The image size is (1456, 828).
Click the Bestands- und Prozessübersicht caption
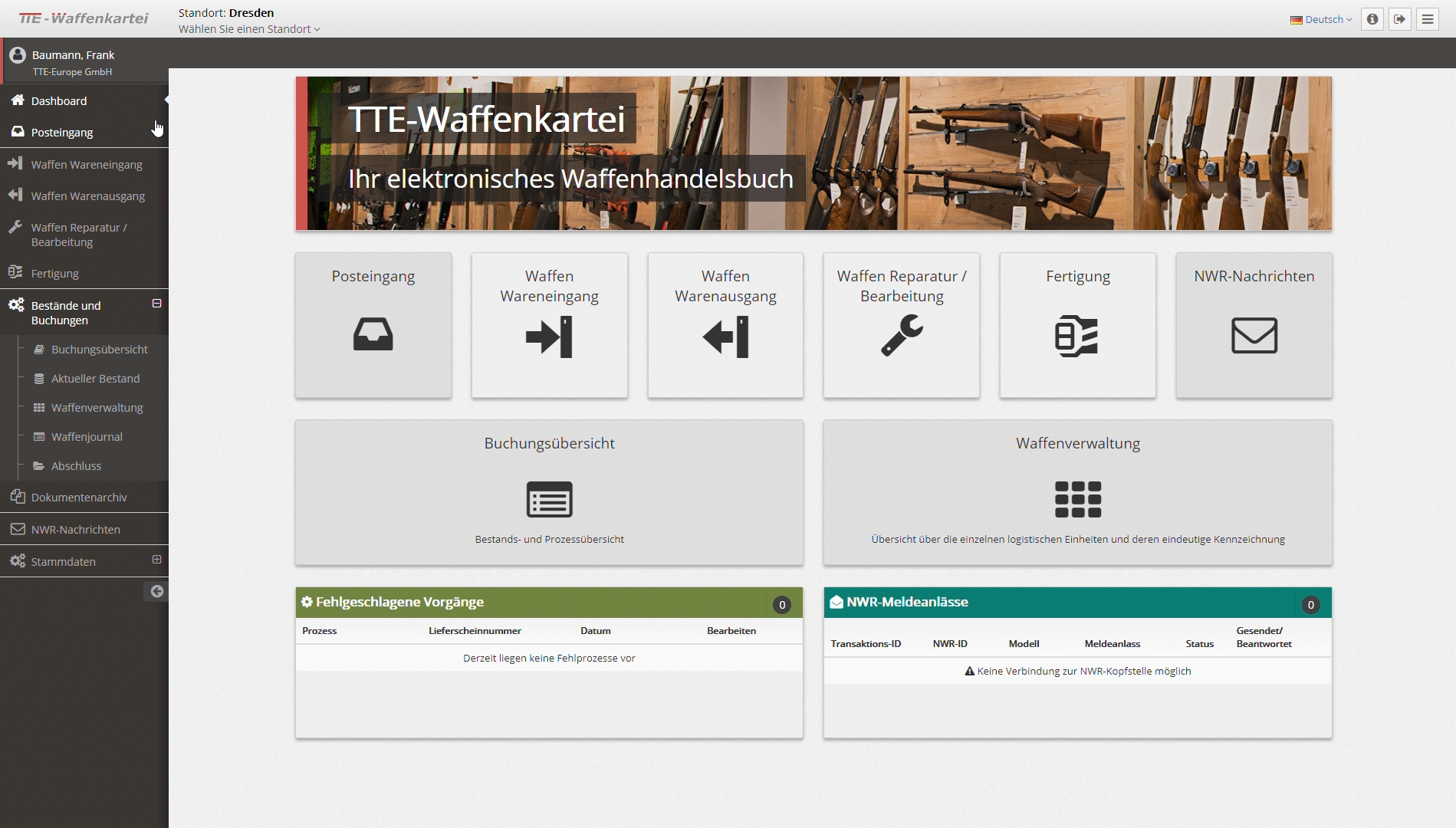[x=549, y=539]
